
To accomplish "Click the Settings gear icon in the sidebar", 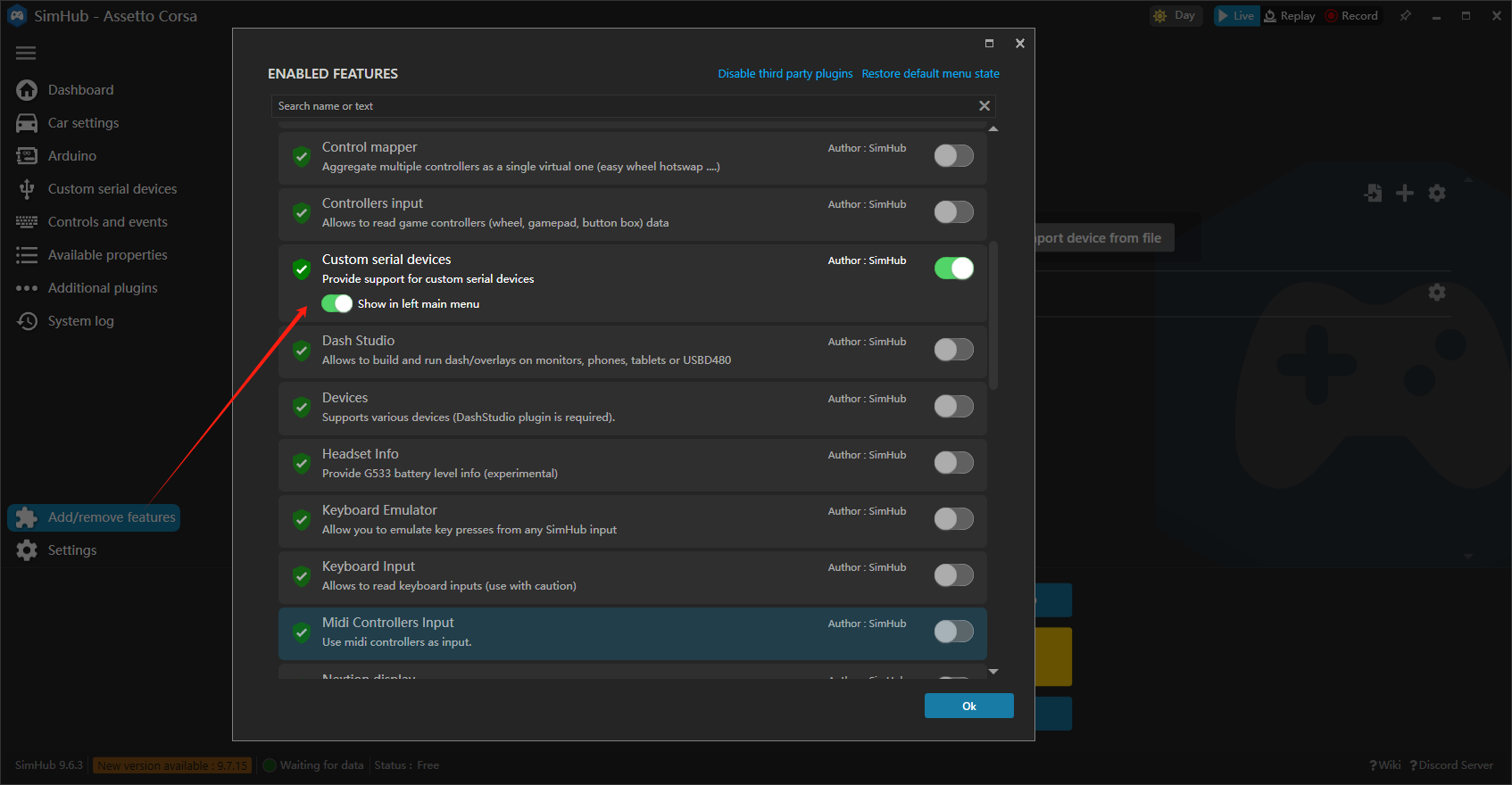I will tap(27, 550).
